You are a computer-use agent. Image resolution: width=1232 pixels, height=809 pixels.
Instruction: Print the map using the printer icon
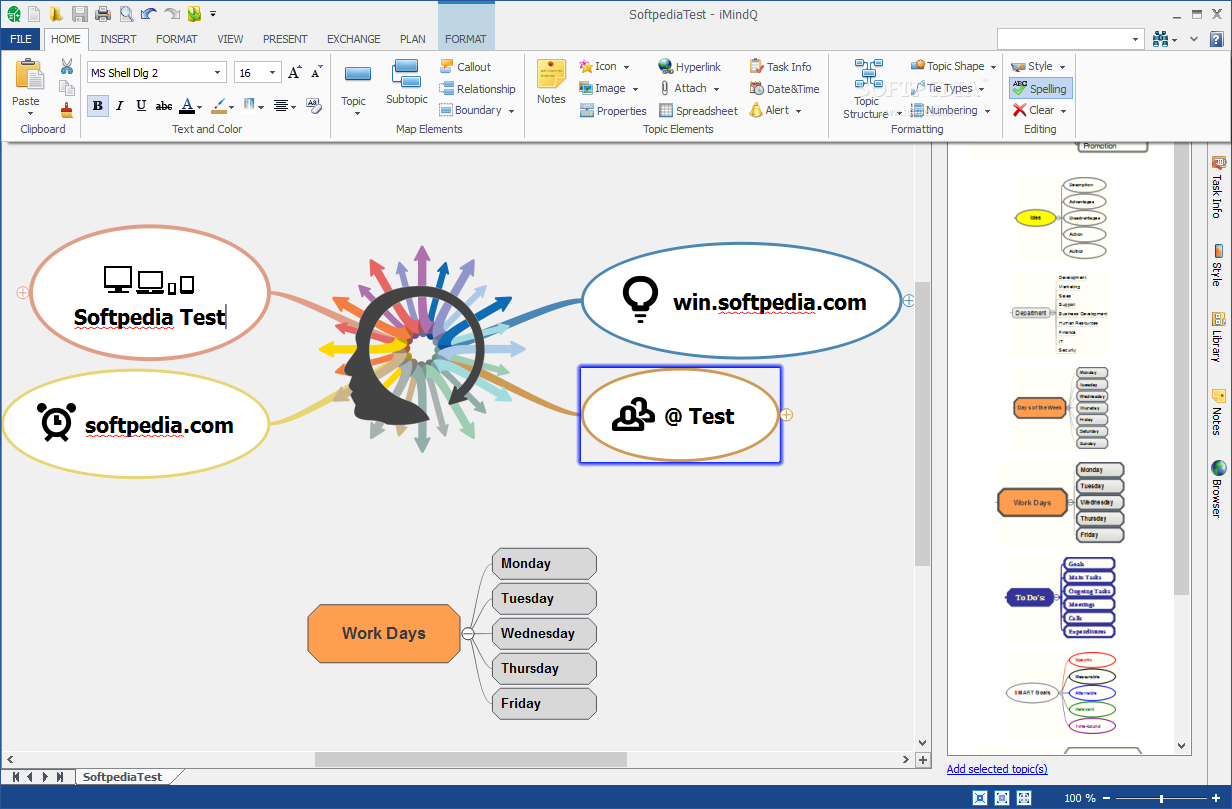coord(103,13)
